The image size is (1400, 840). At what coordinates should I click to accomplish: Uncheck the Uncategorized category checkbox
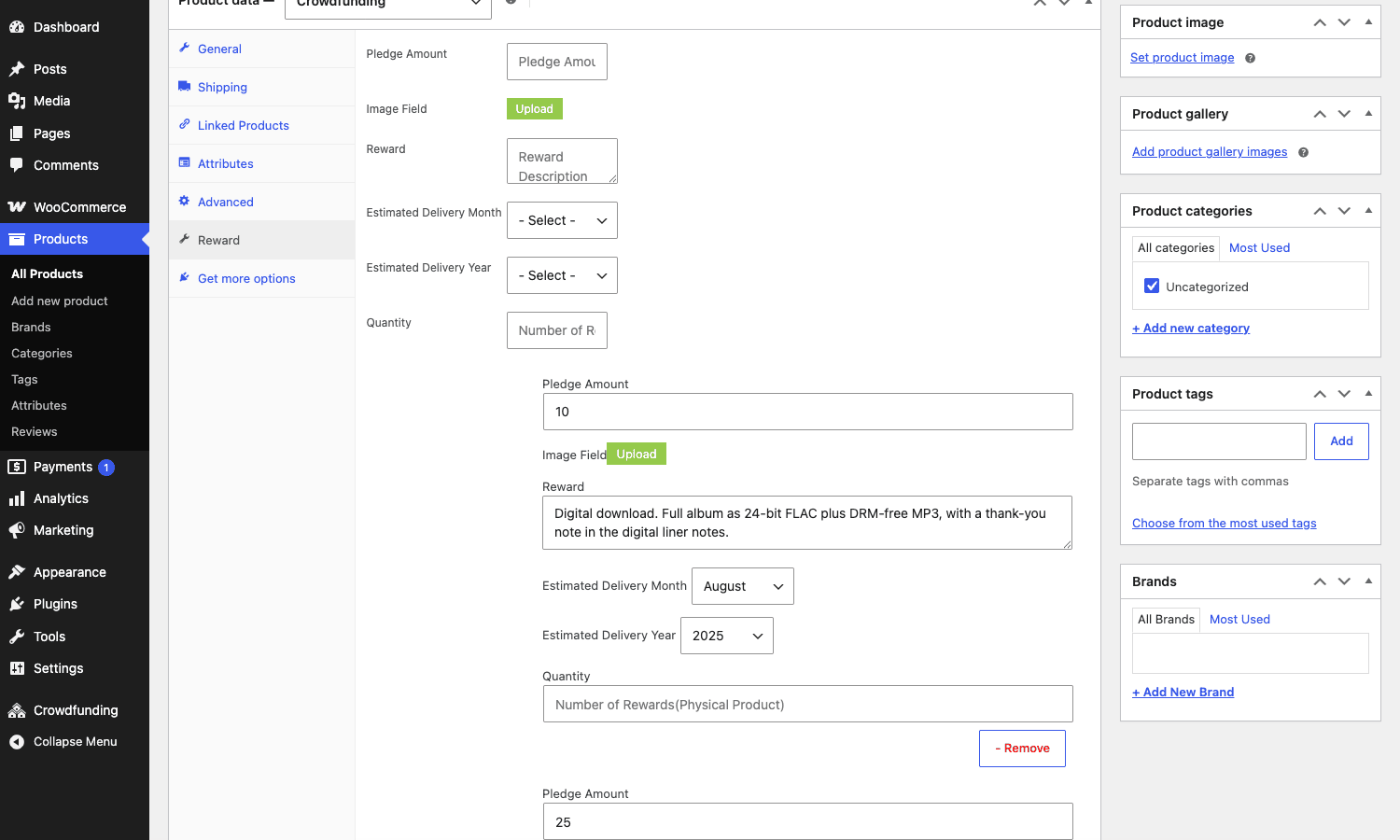point(1152,286)
